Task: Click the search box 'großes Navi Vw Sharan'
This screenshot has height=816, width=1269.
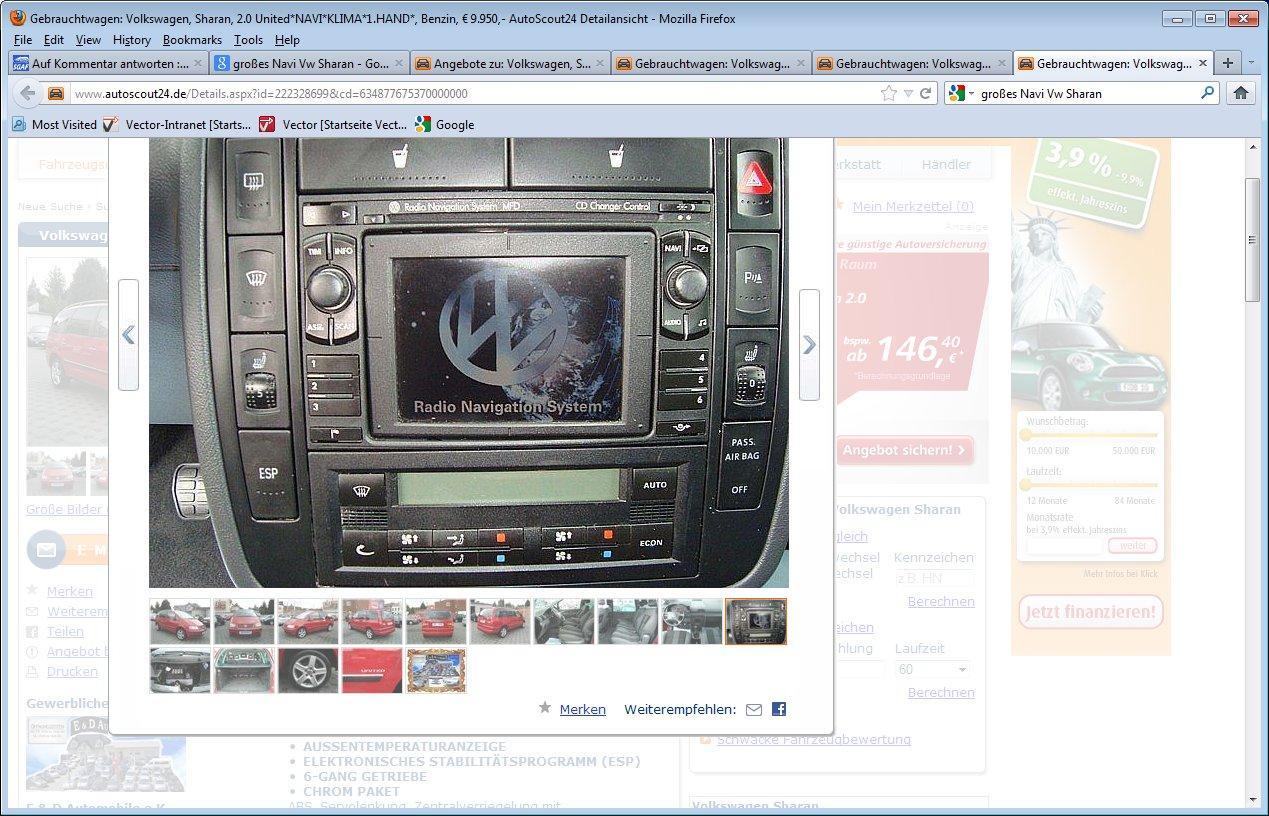Action: [1085, 93]
